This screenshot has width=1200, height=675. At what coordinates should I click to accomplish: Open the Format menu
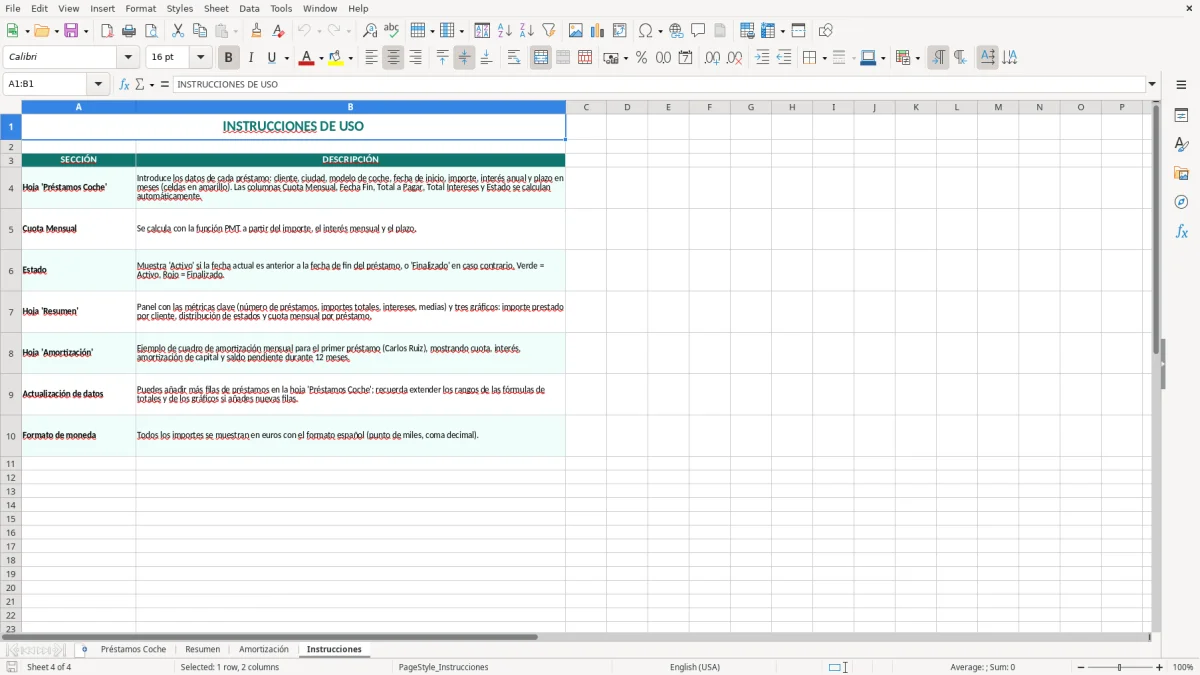pyautogui.click(x=140, y=8)
